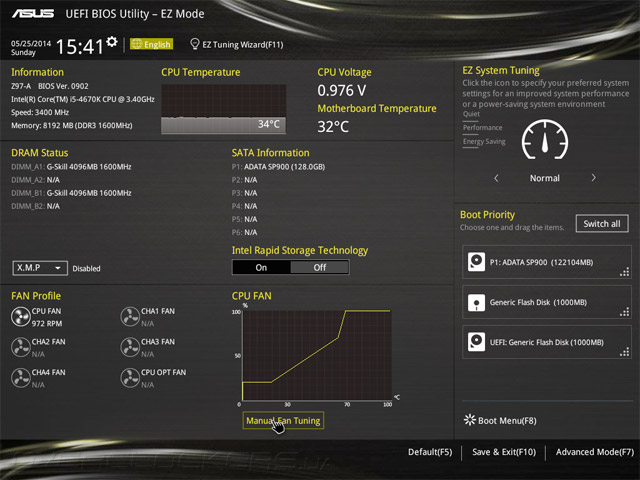This screenshot has height=480, width=640.
Task: Click Memory: 8192 MB (DDR3 1600MHz) text
Action: [x=72, y=125]
